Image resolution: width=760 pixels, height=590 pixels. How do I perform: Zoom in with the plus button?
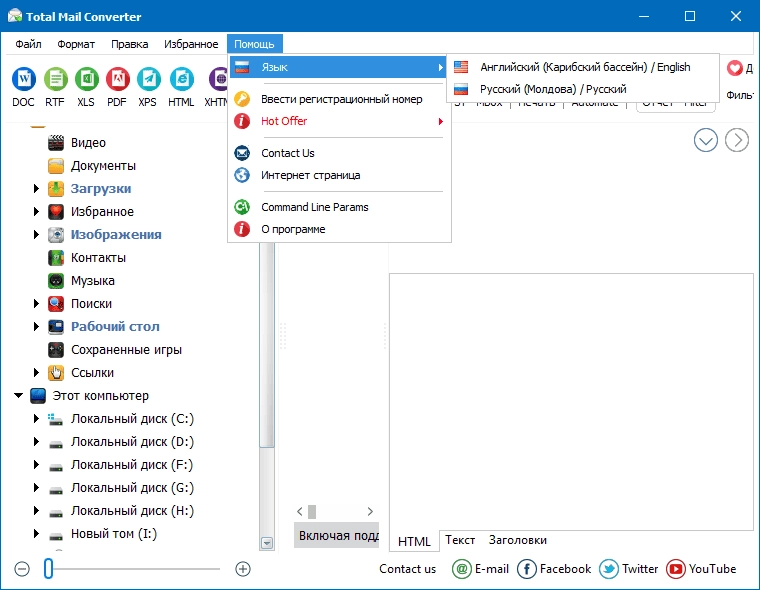[x=243, y=569]
